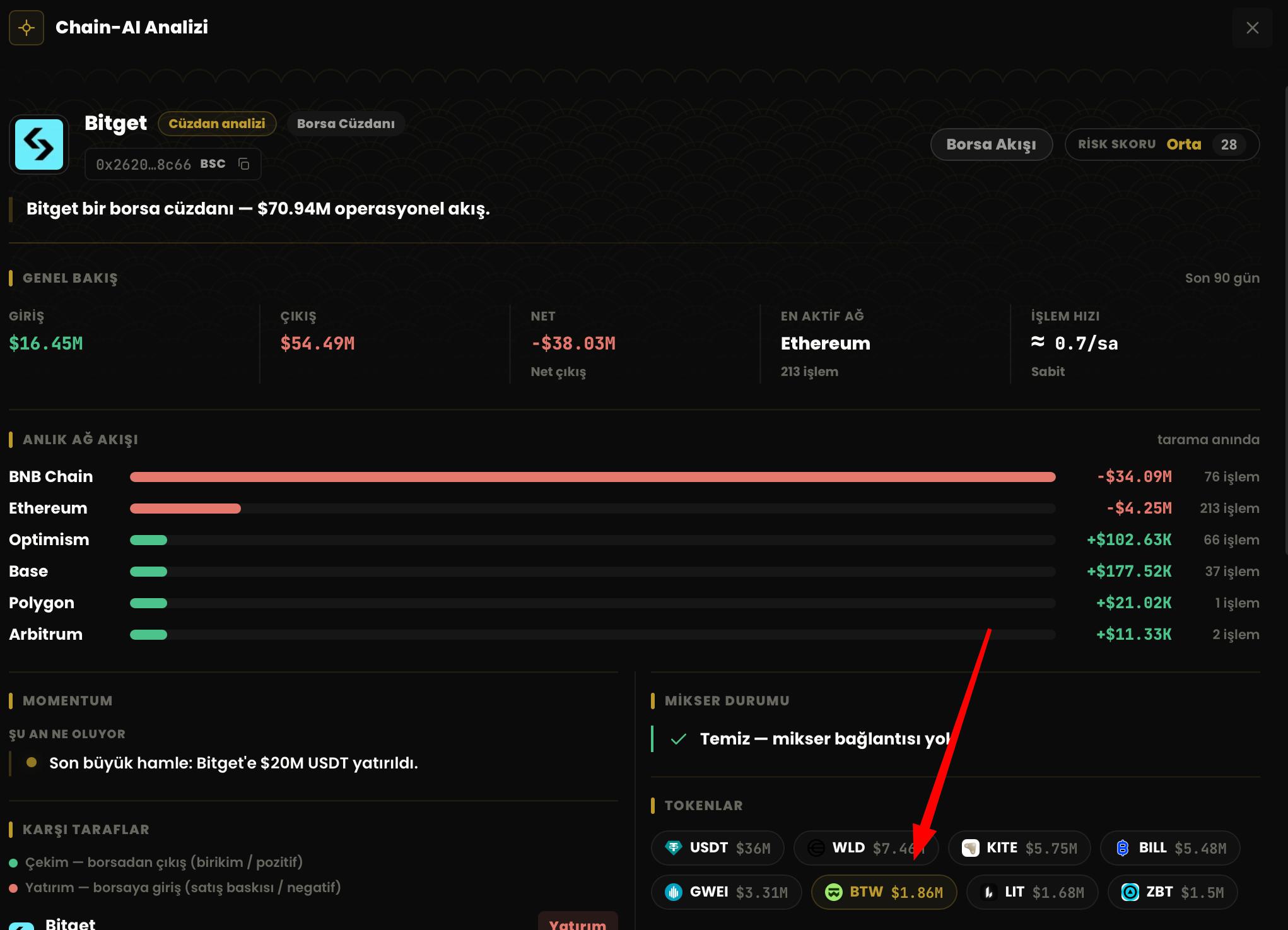Click the +$21.02K Polygon value
The width and height of the screenshot is (1288, 930).
click(x=1134, y=603)
